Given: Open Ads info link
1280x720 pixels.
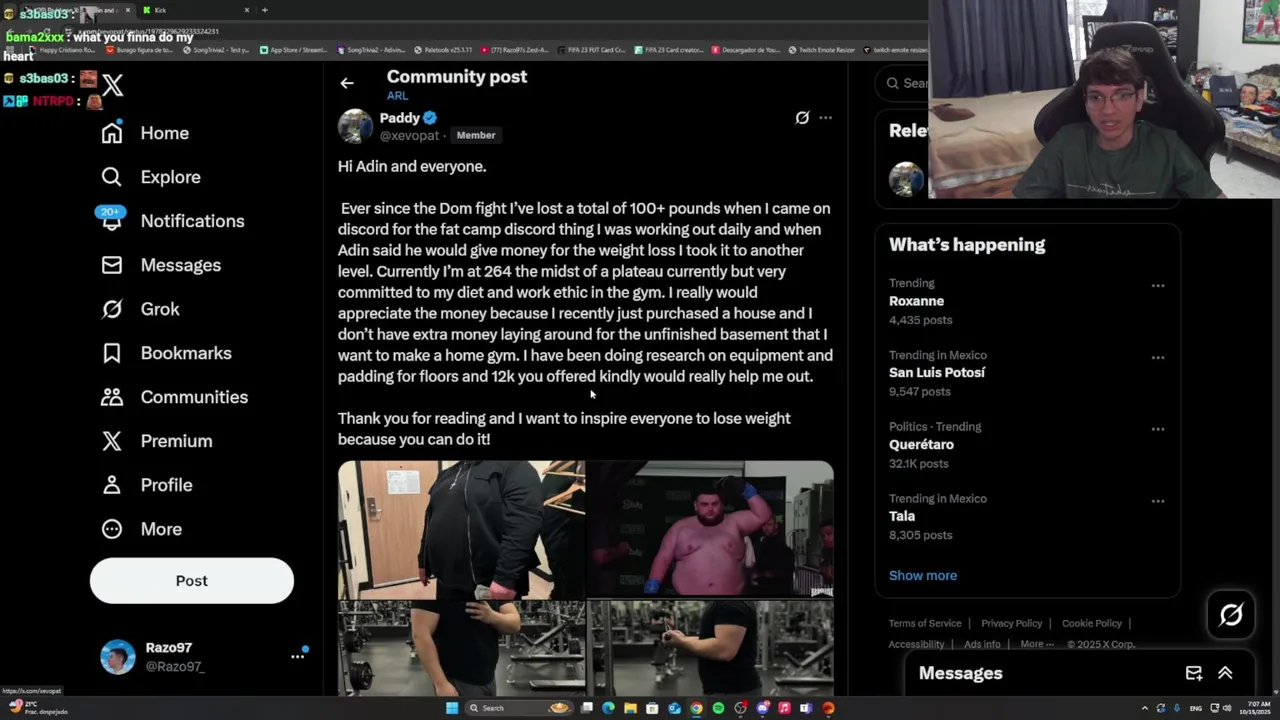Looking at the screenshot, I should coord(982,644).
